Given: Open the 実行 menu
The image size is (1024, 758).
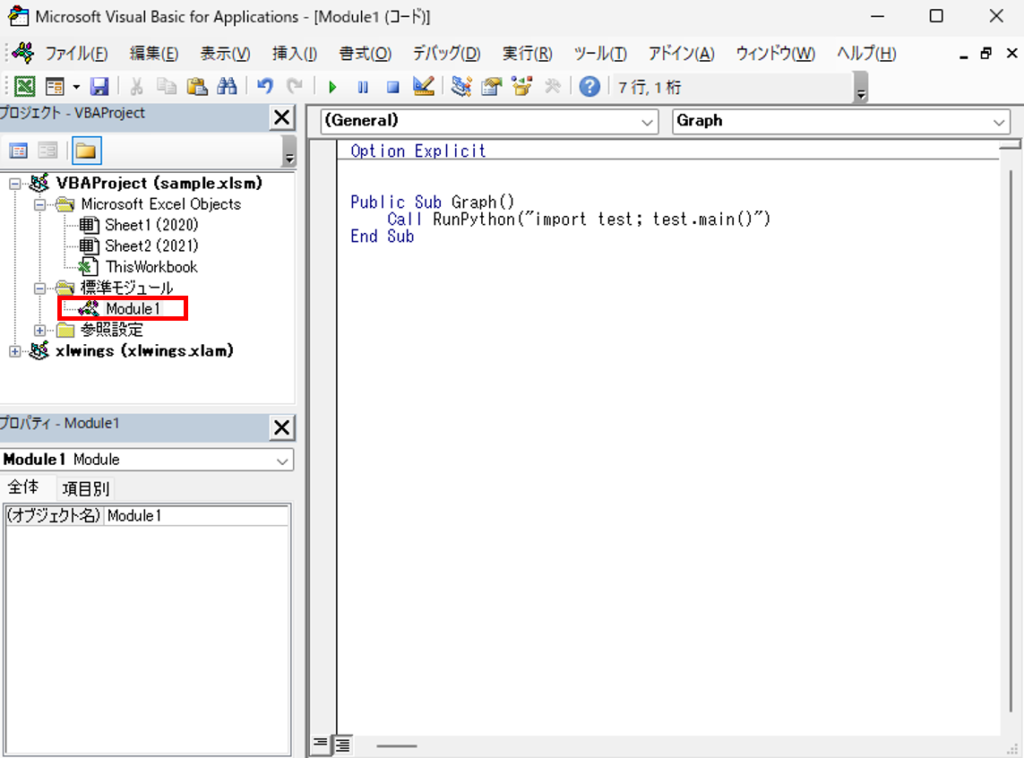Looking at the screenshot, I should coord(527,54).
